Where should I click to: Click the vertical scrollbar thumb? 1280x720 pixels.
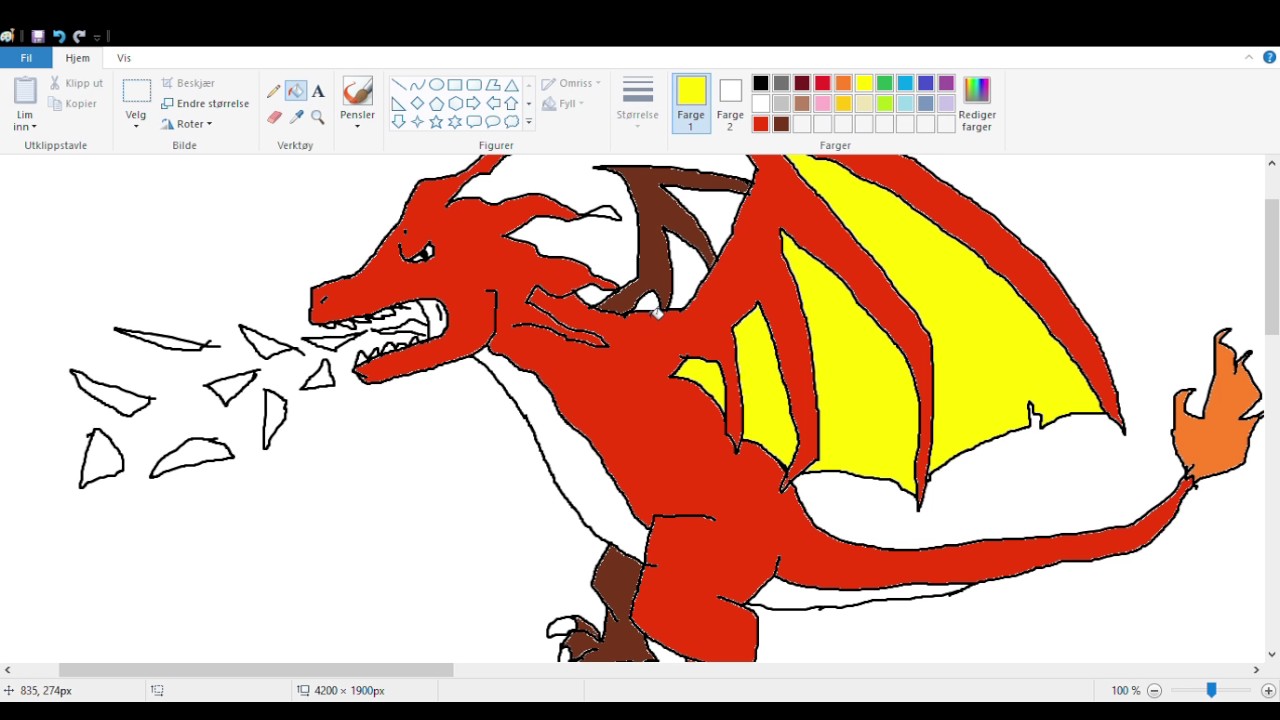(1272, 266)
